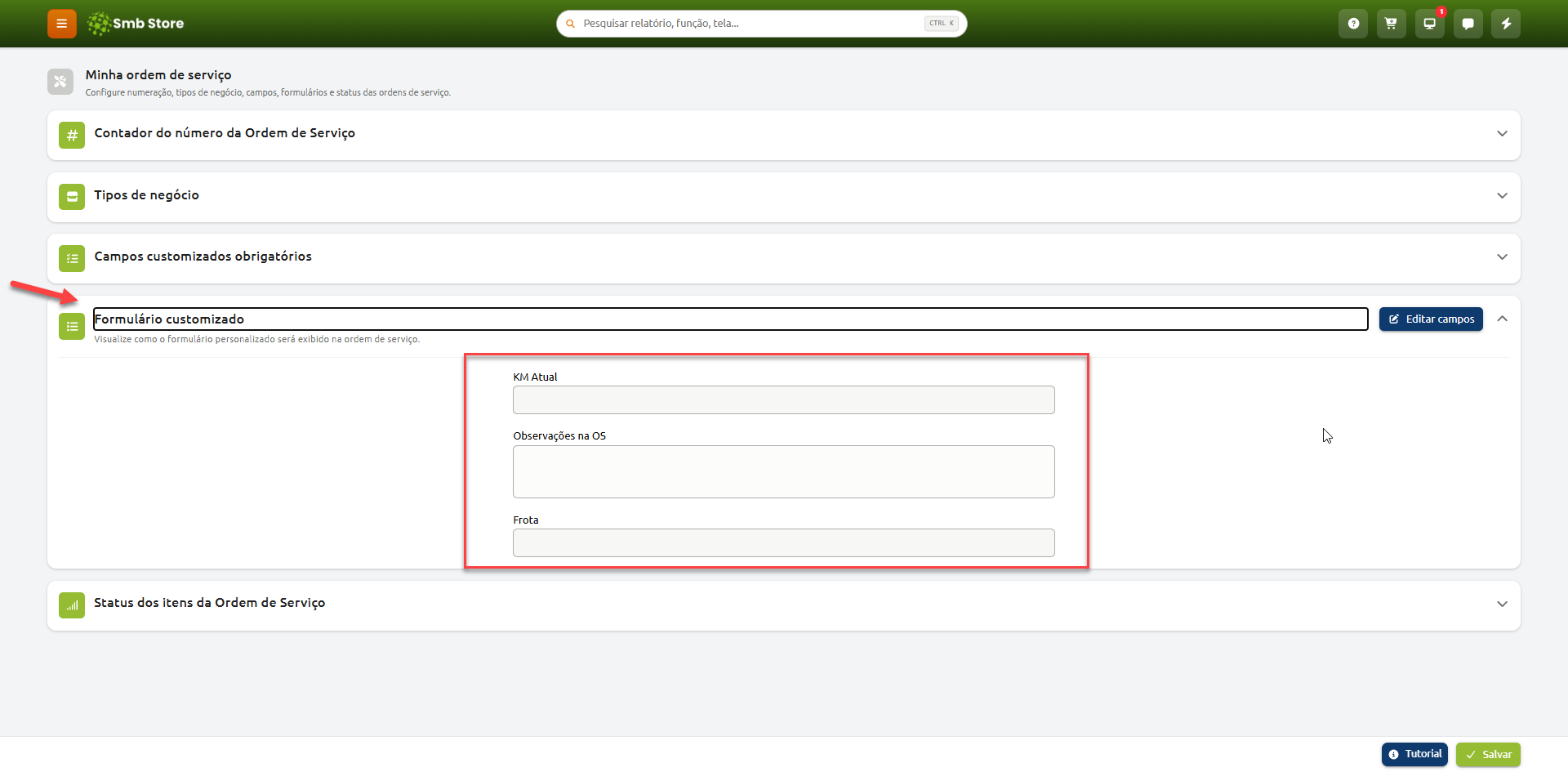The width and height of the screenshot is (1568, 772).
Task: Expand Campos customizados obrigatórios chevron
Action: tap(1502, 257)
